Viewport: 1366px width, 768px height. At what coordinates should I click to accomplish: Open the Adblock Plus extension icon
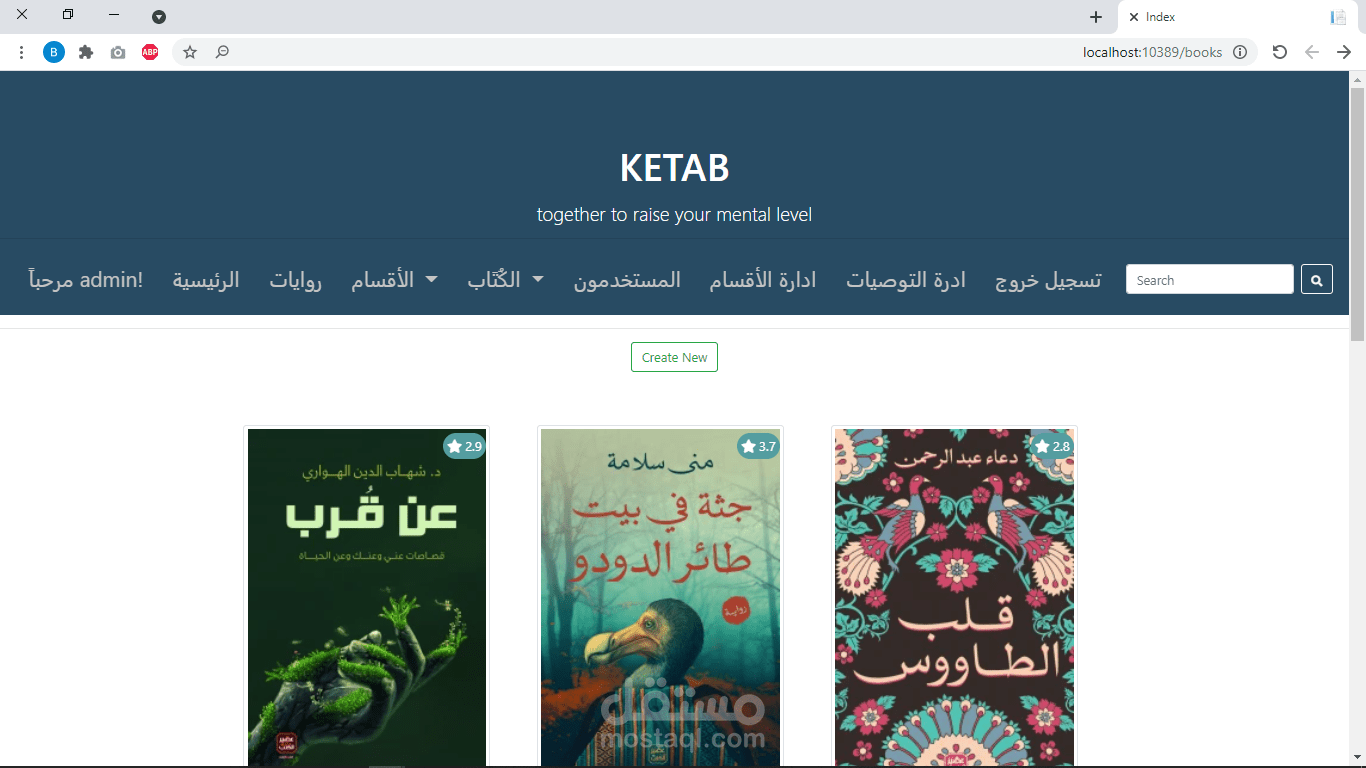tap(150, 52)
